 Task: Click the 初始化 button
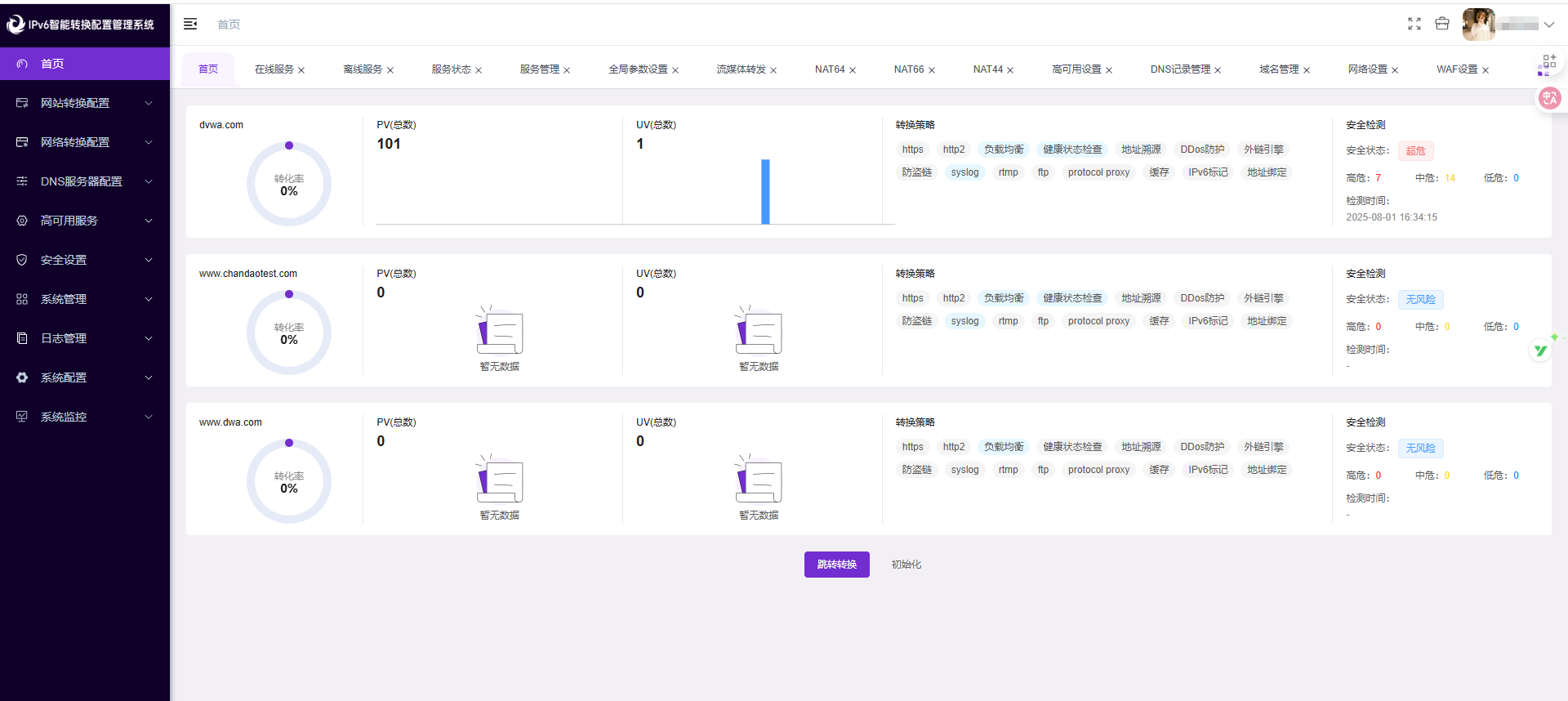(906, 565)
